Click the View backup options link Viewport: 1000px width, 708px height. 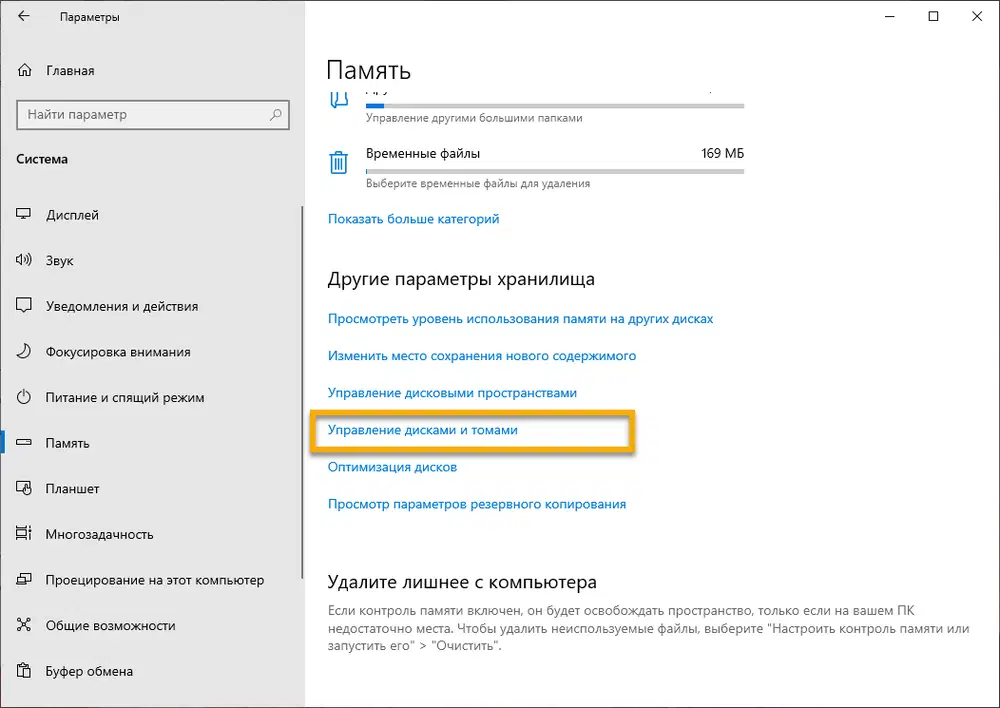coord(477,504)
